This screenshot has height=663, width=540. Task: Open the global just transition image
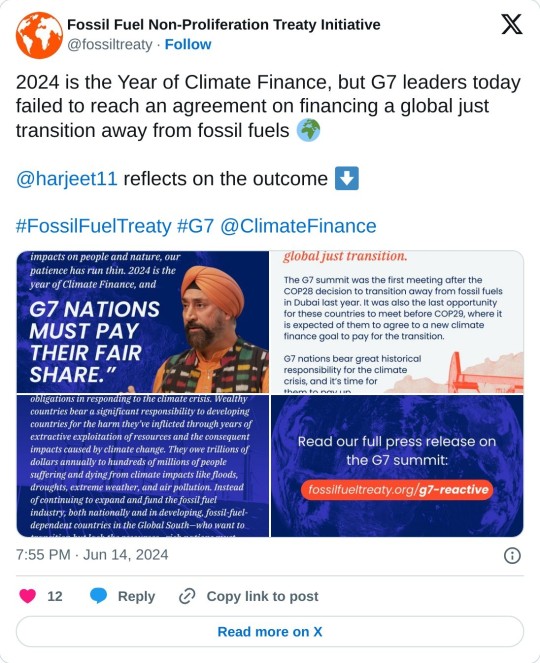coord(397,322)
